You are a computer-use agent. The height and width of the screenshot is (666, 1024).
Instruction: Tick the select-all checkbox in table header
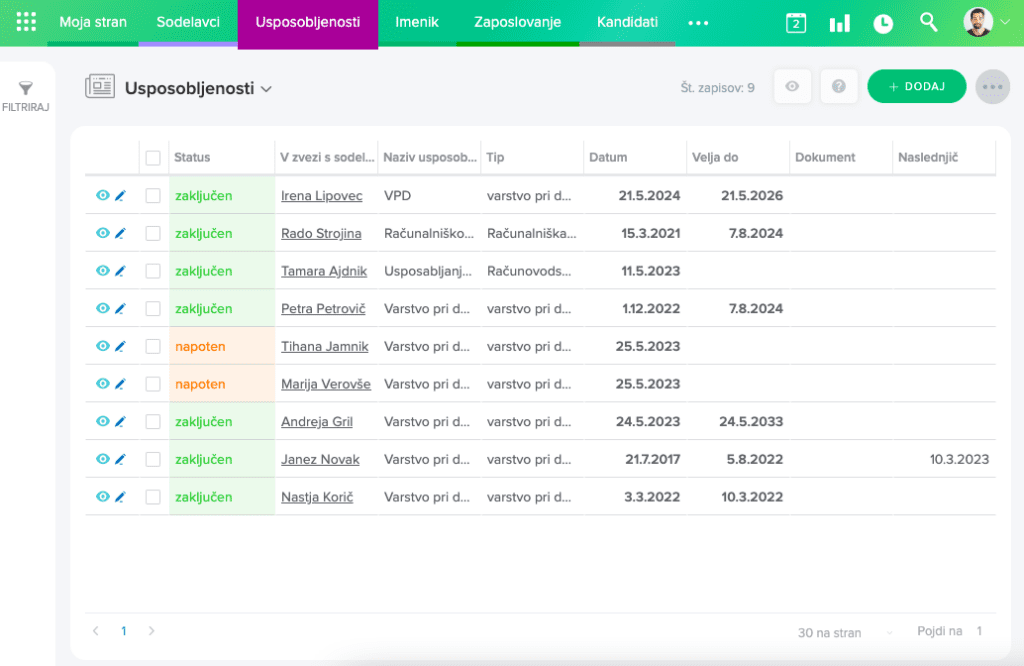click(x=153, y=157)
